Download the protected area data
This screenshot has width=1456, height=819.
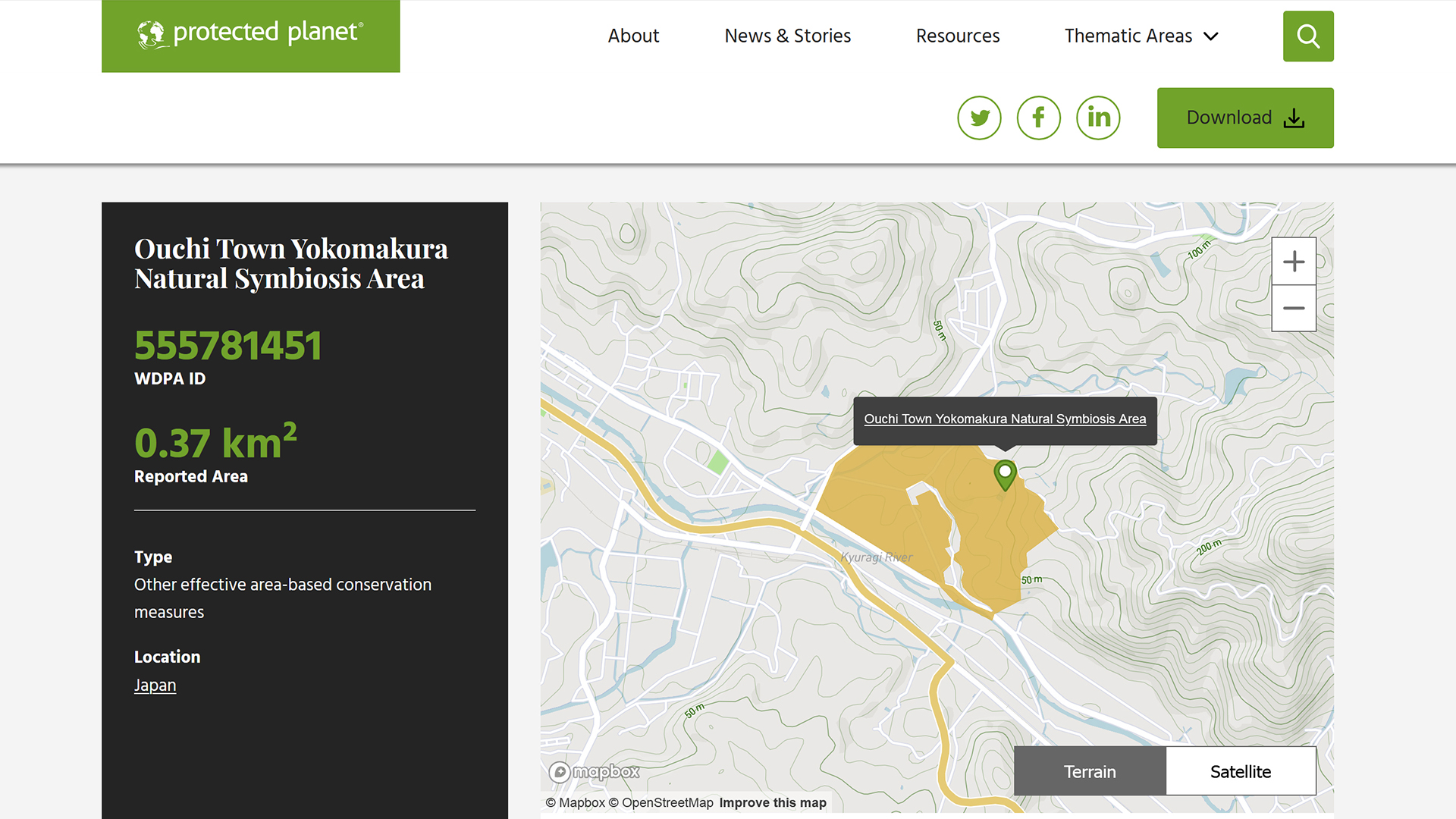tap(1245, 118)
